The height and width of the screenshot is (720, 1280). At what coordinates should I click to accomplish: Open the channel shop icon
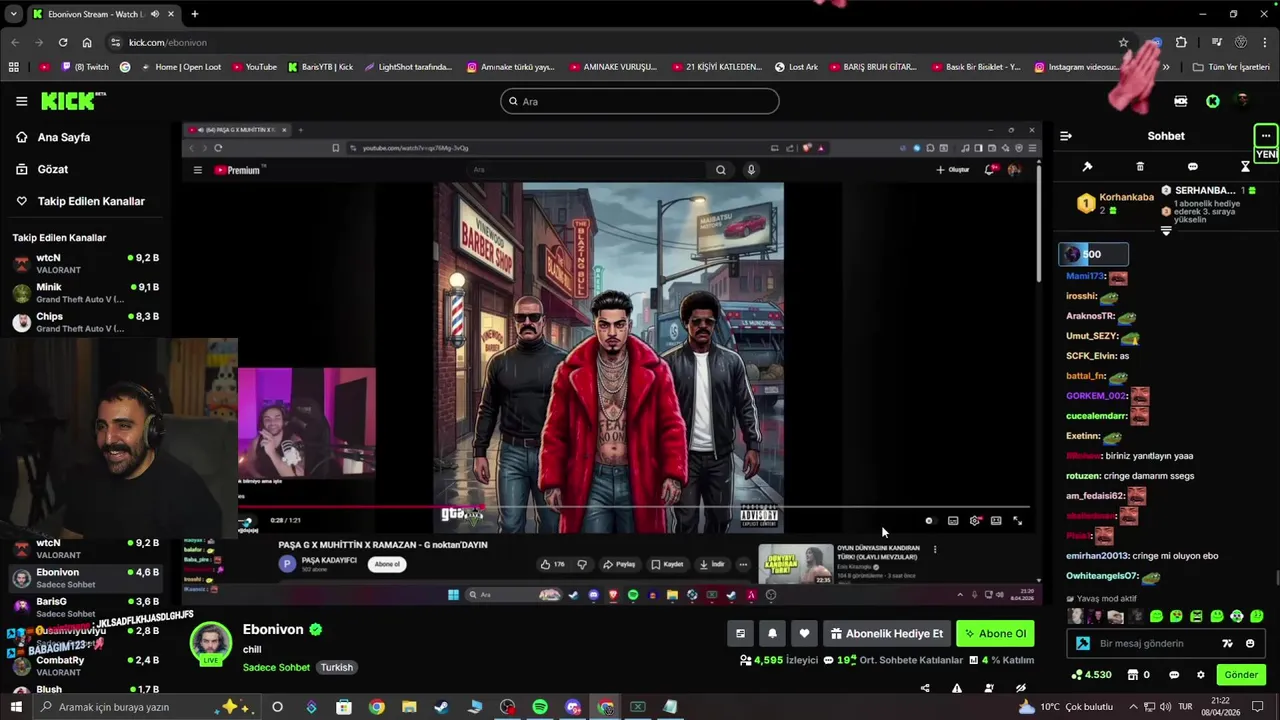click(1132, 675)
